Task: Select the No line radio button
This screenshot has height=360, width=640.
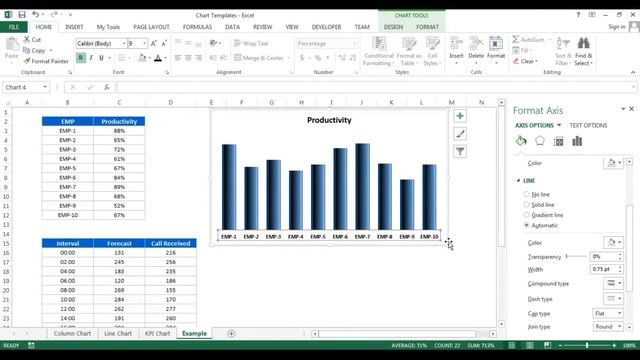Action: tap(527, 194)
